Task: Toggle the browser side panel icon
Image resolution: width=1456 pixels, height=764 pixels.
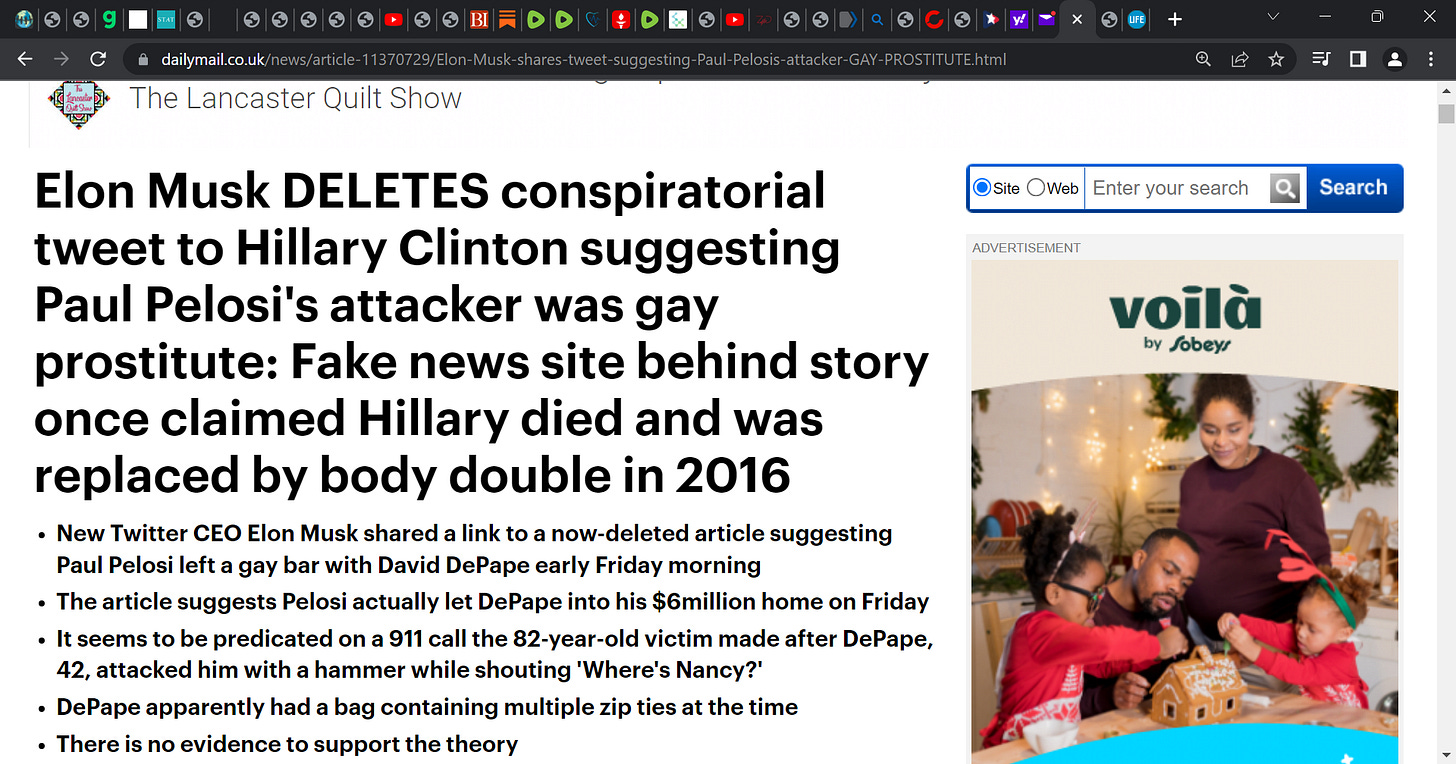Action: 1357,59
